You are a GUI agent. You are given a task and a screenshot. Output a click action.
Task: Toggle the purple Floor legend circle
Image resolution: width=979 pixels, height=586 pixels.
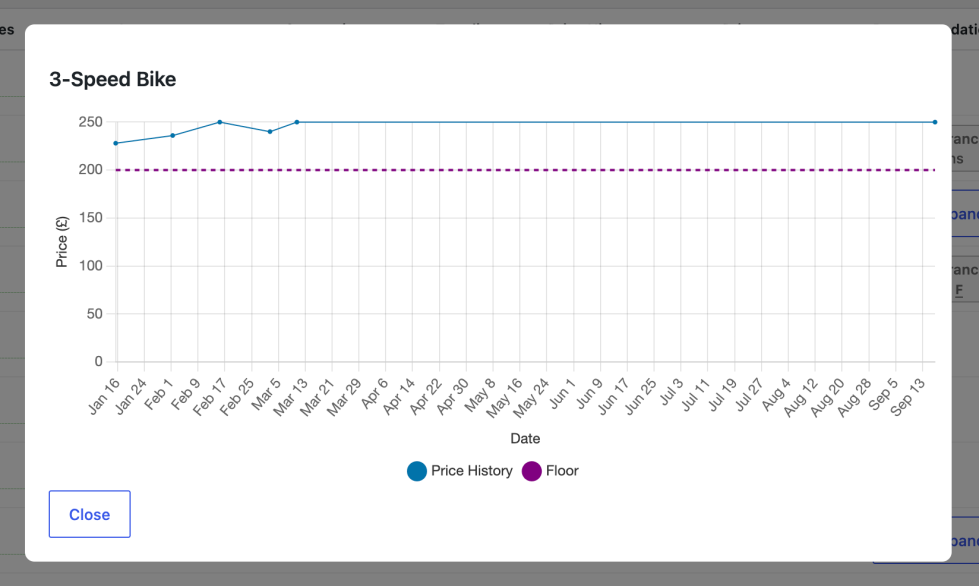pyautogui.click(x=531, y=471)
